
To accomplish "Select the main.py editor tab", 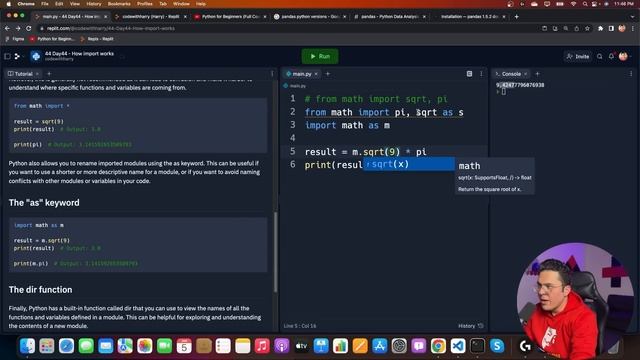I will (299, 74).
